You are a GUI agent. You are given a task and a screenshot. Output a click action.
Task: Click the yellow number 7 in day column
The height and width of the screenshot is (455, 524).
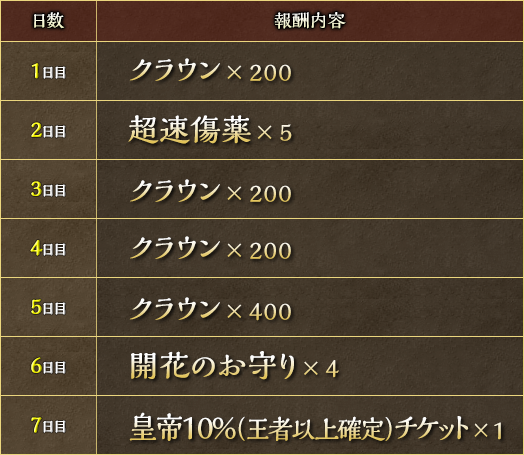[36, 425]
